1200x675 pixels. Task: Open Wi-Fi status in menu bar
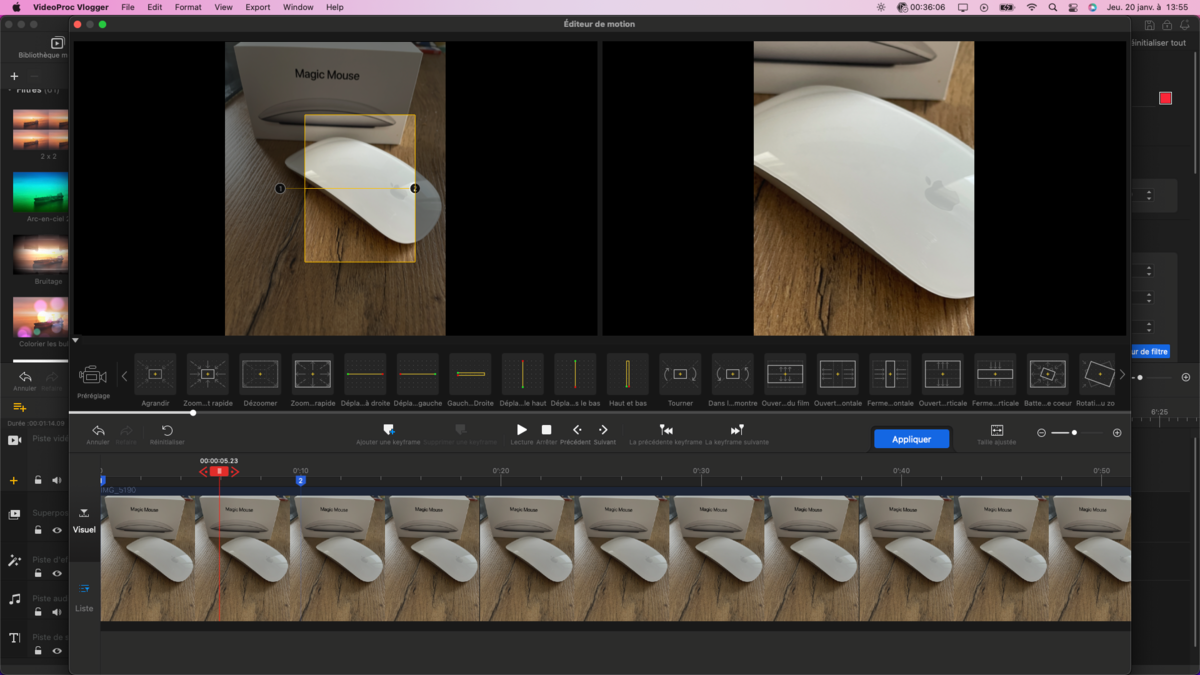[1032, 7]
